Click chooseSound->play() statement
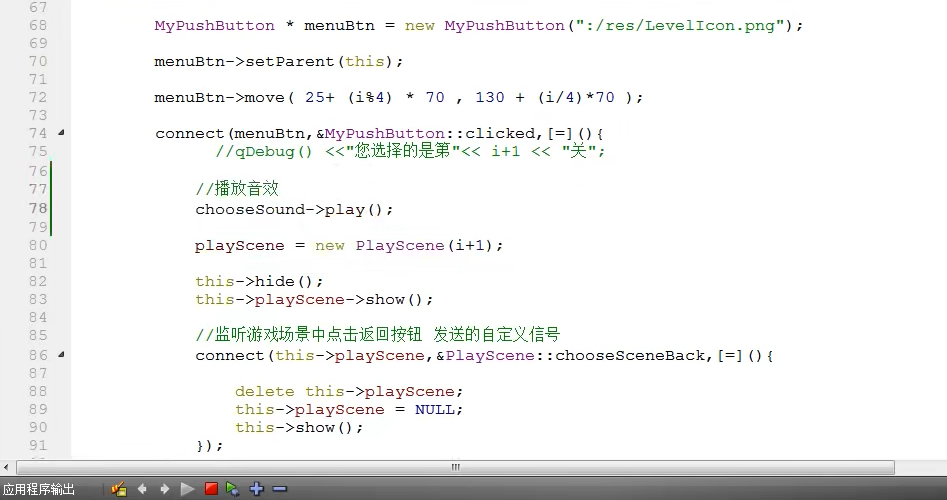This screenshot has width=947, height=500. pyautogui.click(x=294, y=210)
